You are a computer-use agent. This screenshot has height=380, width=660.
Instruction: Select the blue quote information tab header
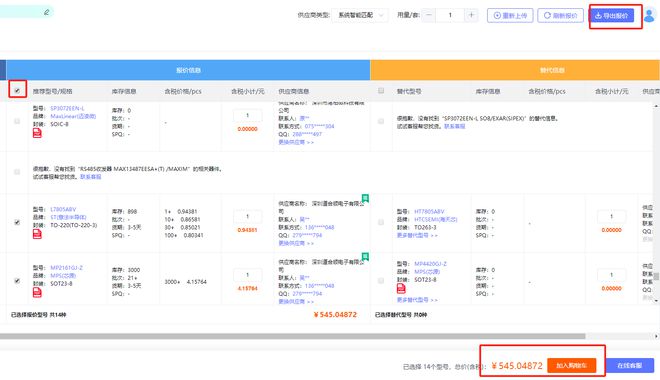tap(188, 70)
